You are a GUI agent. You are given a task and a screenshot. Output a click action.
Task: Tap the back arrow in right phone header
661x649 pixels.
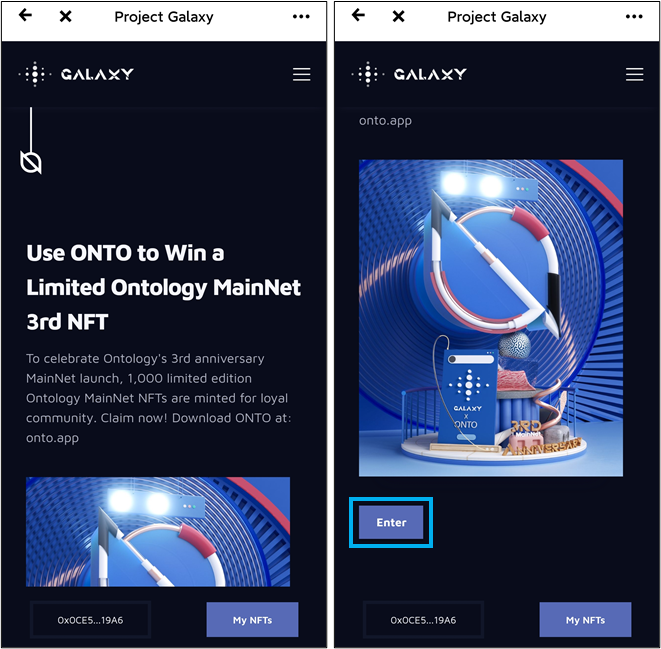[x=358, y=16]
